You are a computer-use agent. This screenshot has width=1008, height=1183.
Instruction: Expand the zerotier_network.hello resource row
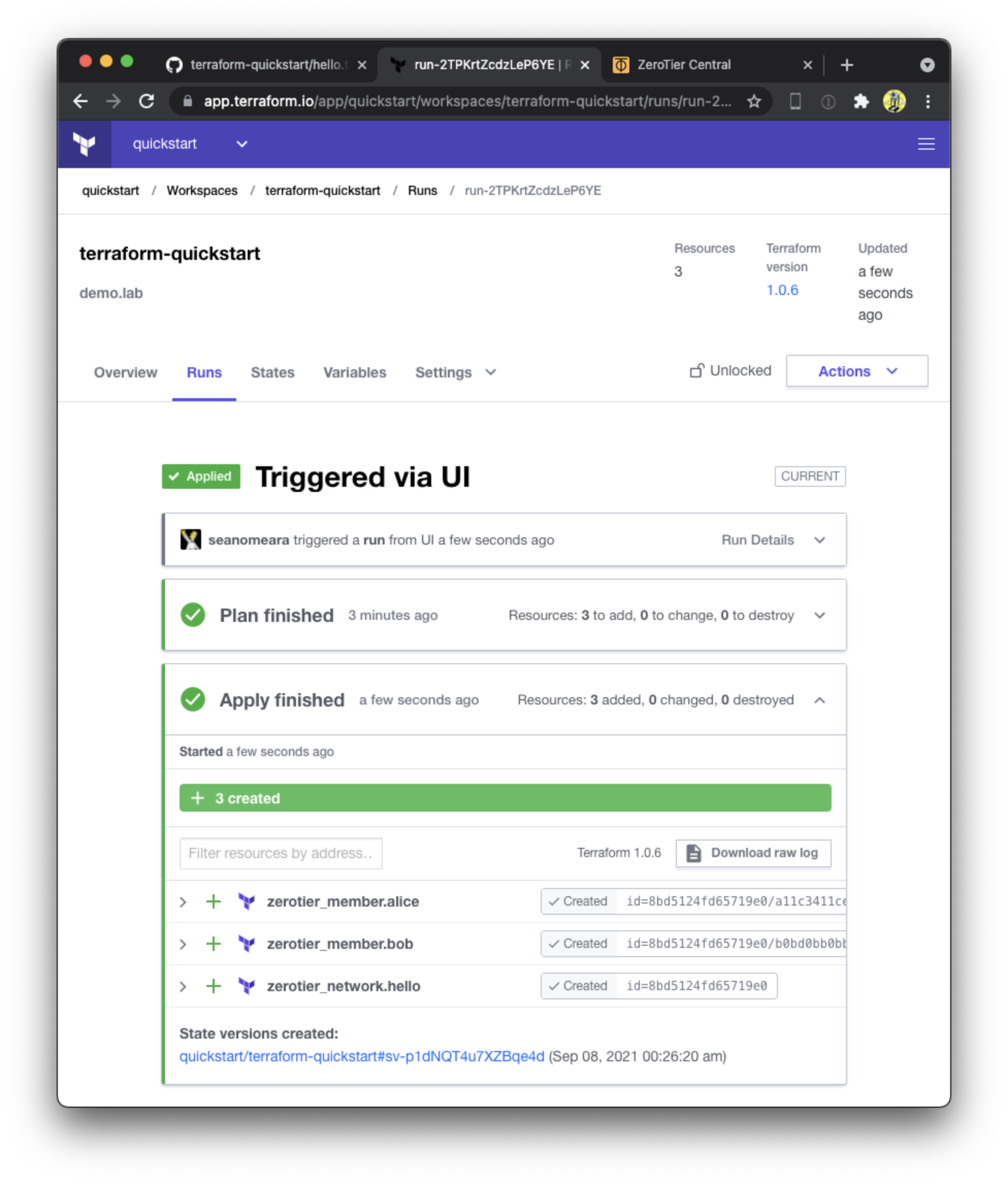coord(183,986)
